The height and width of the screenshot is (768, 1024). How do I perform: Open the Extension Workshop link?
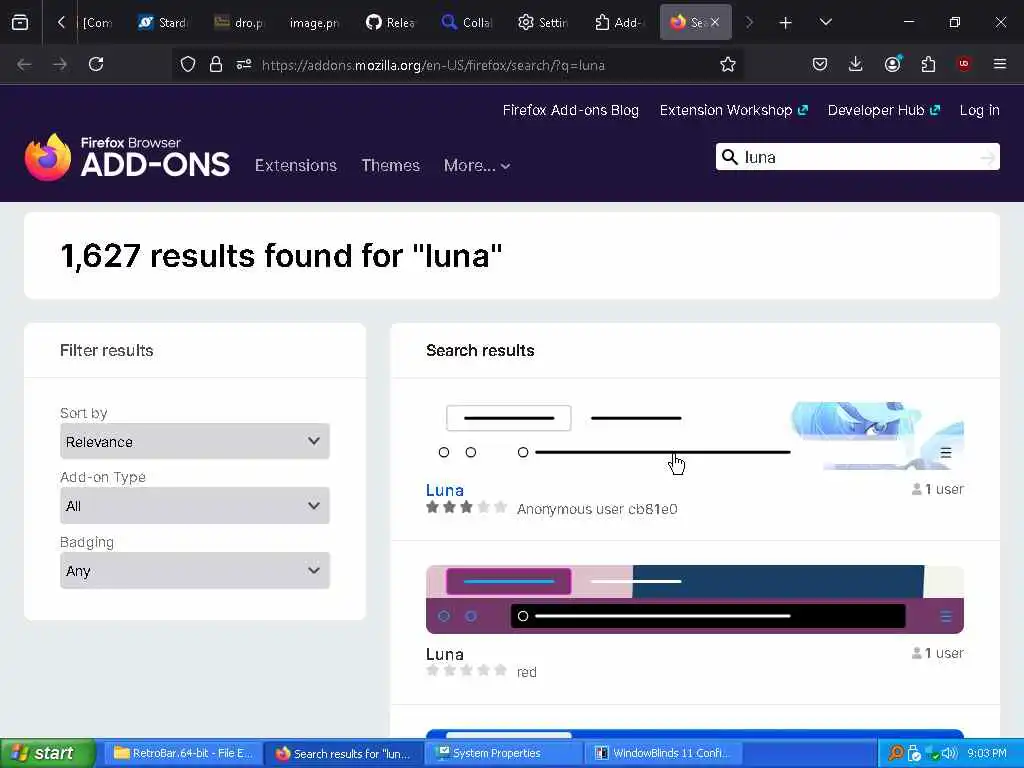733,110
